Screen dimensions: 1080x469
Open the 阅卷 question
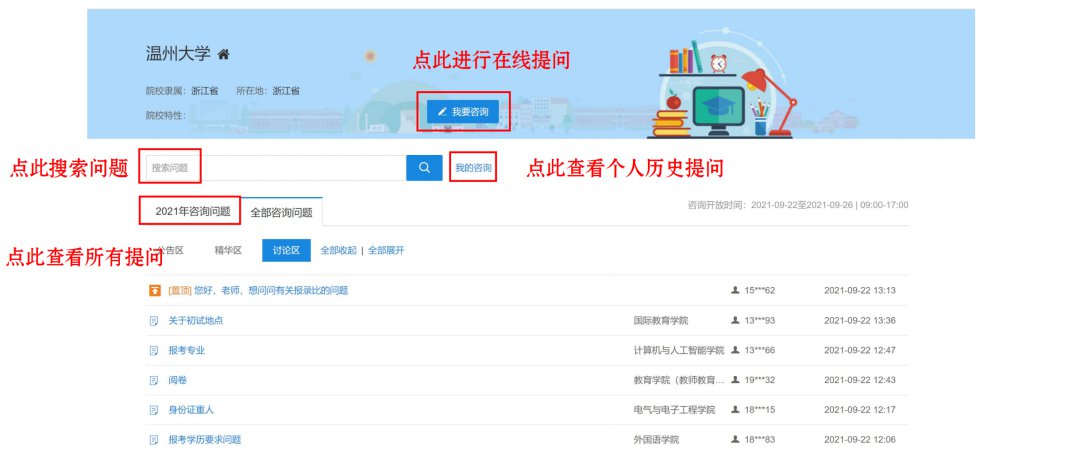pos(177,380)
